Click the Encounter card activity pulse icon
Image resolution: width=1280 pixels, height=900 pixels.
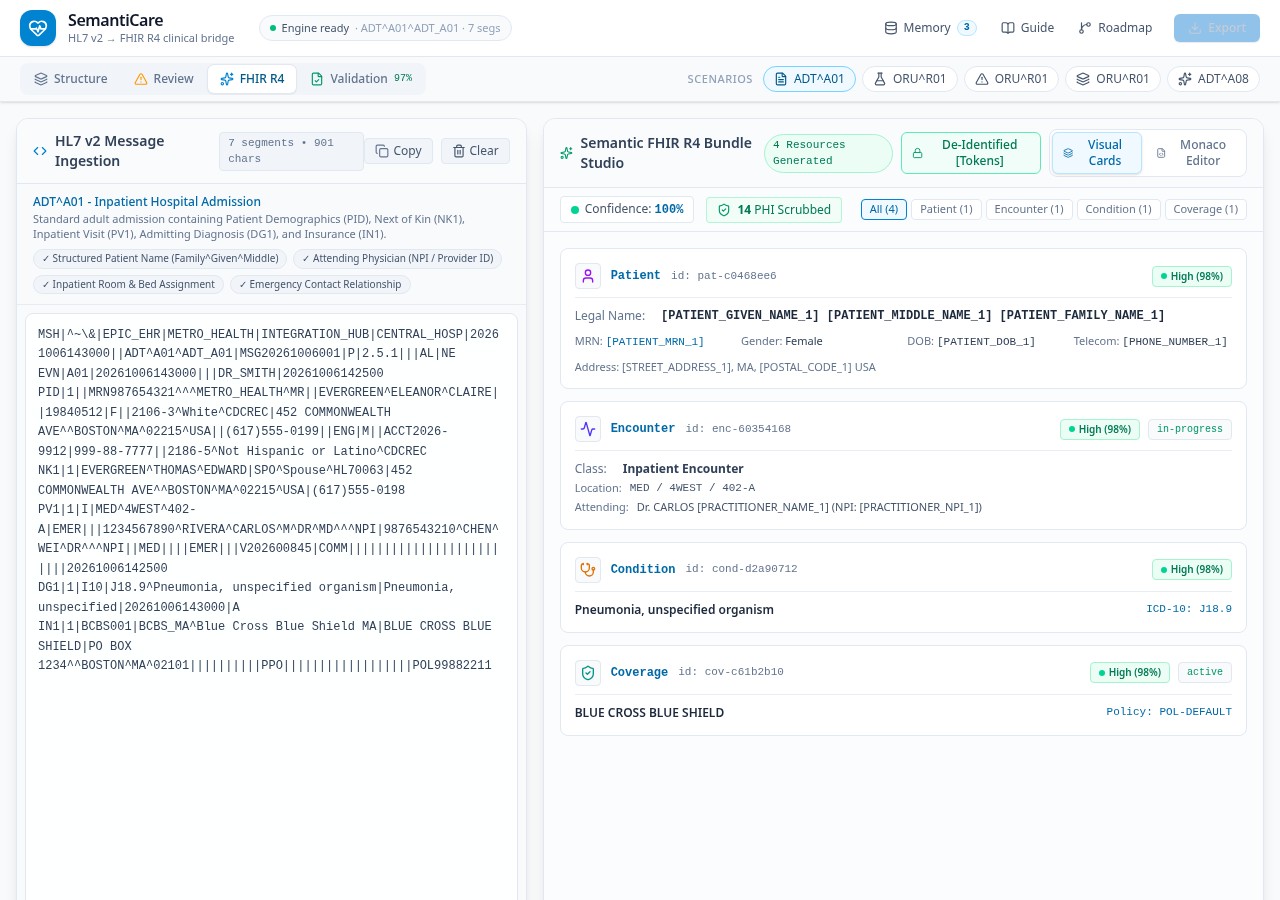[x=588, y=429]
